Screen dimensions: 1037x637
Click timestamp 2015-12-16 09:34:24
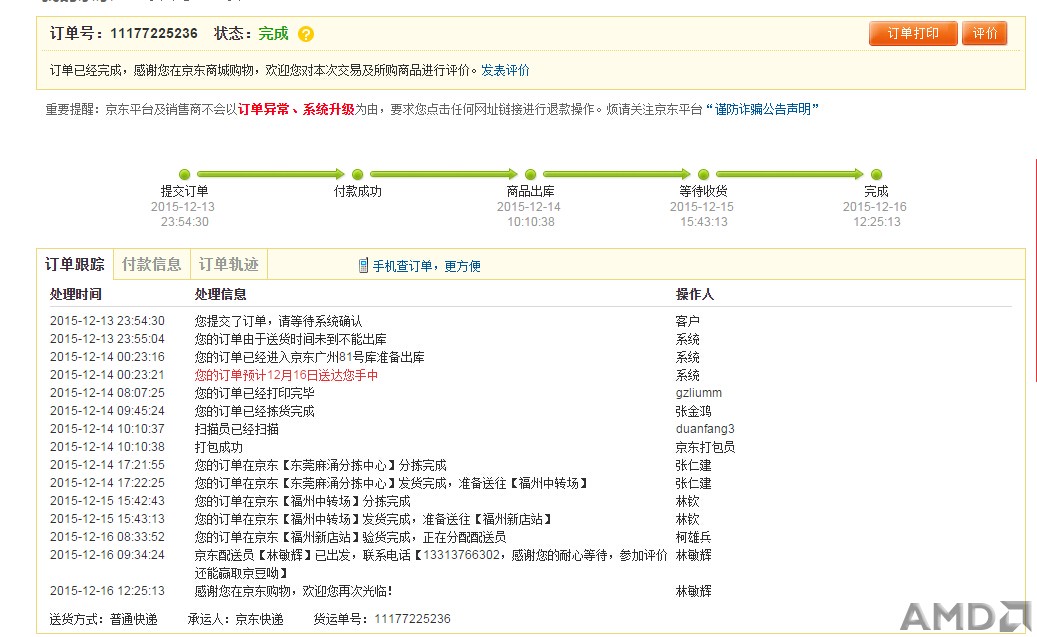point(107,555)
